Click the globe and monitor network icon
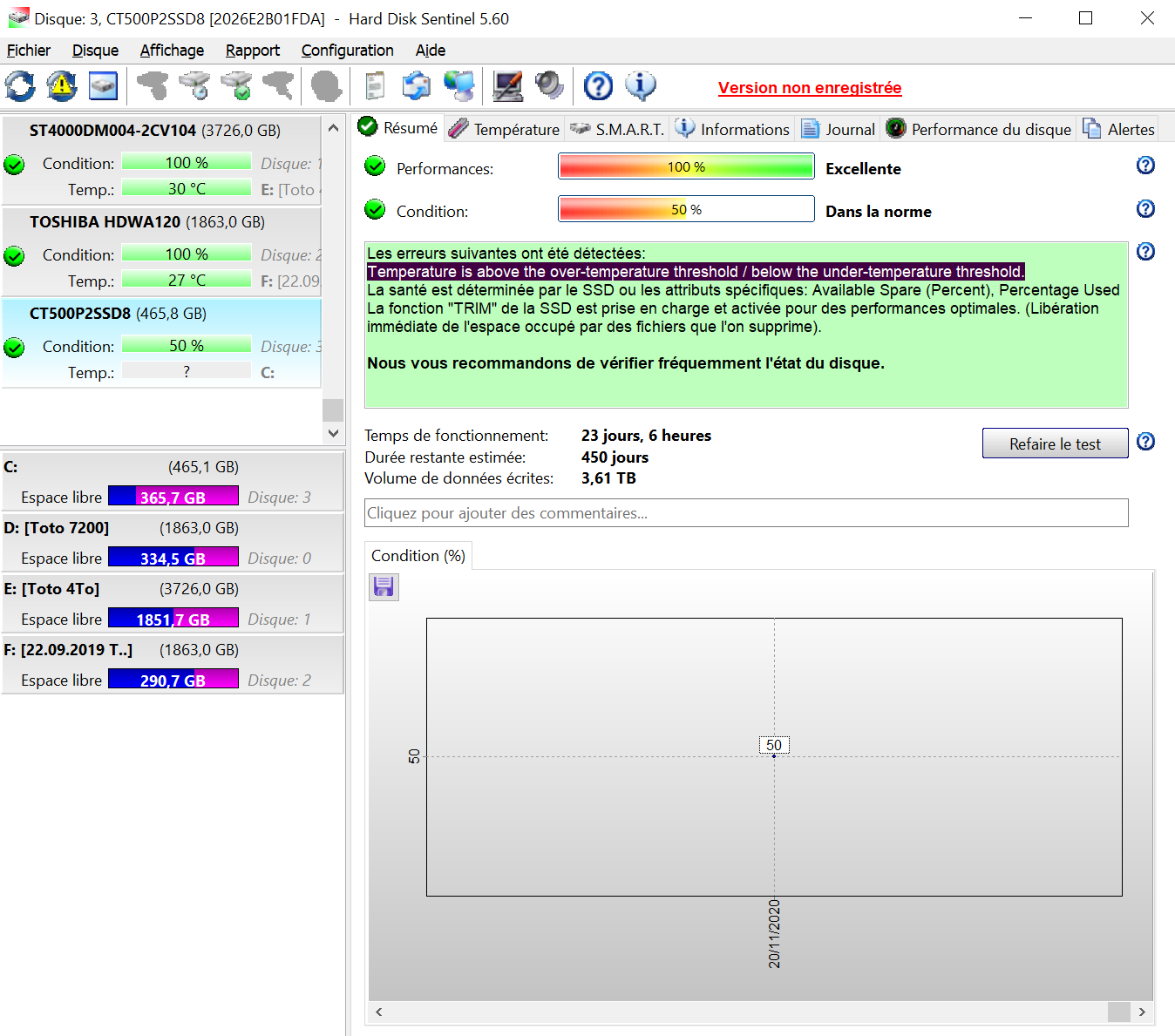Viewport: 1175px width, 1036px height. pos(459,86)
